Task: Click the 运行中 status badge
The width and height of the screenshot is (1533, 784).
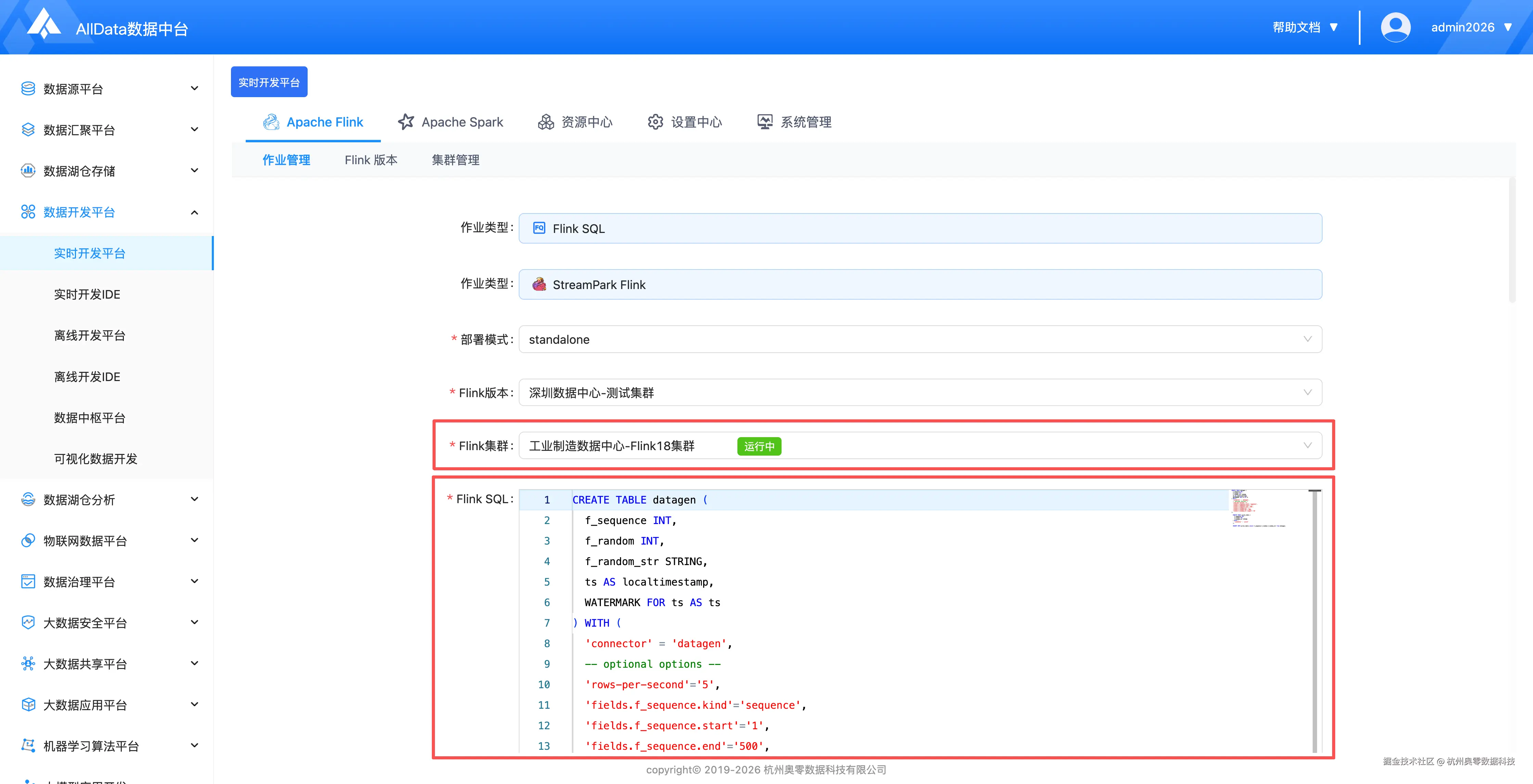Action: (759, 446)
